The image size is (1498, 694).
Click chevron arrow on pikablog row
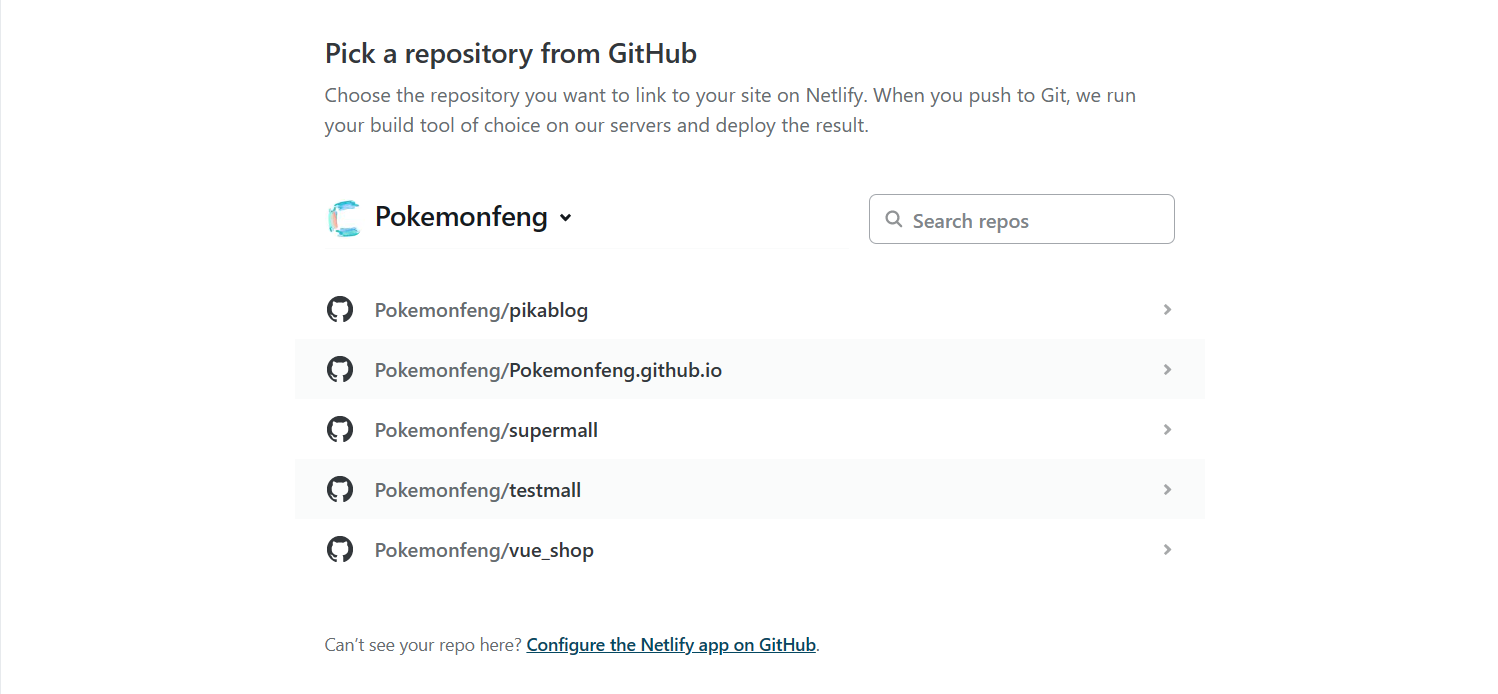pyautogui.click(x=1167, y=309)
